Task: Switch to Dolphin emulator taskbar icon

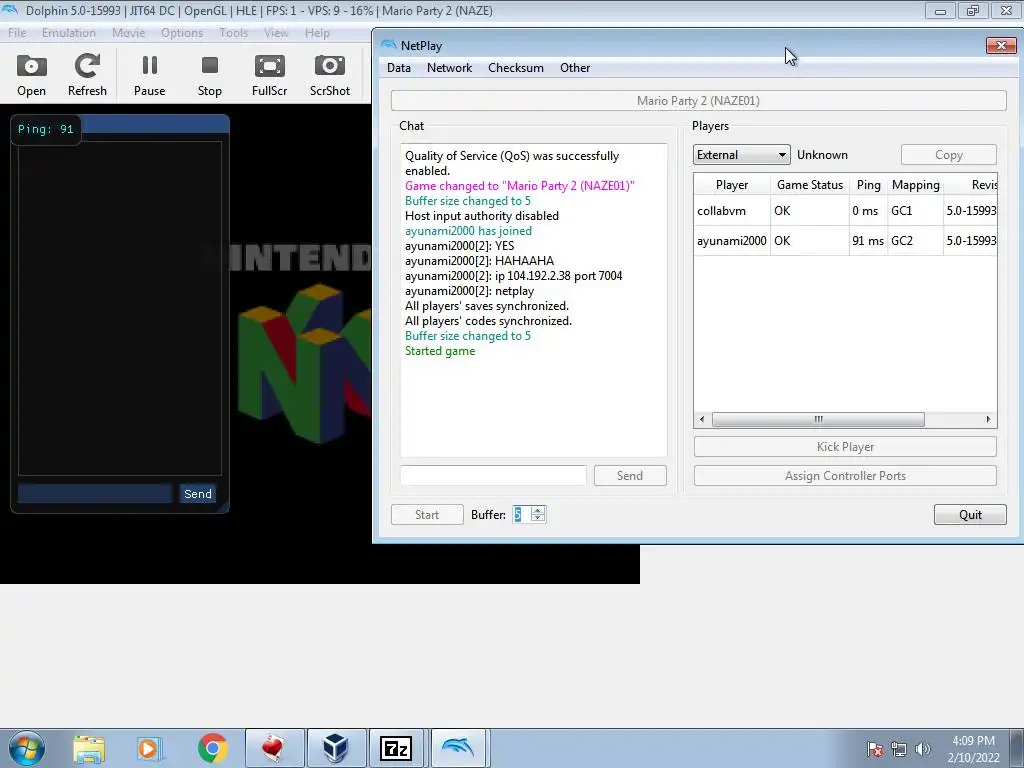Action: (x=458, y=748)
